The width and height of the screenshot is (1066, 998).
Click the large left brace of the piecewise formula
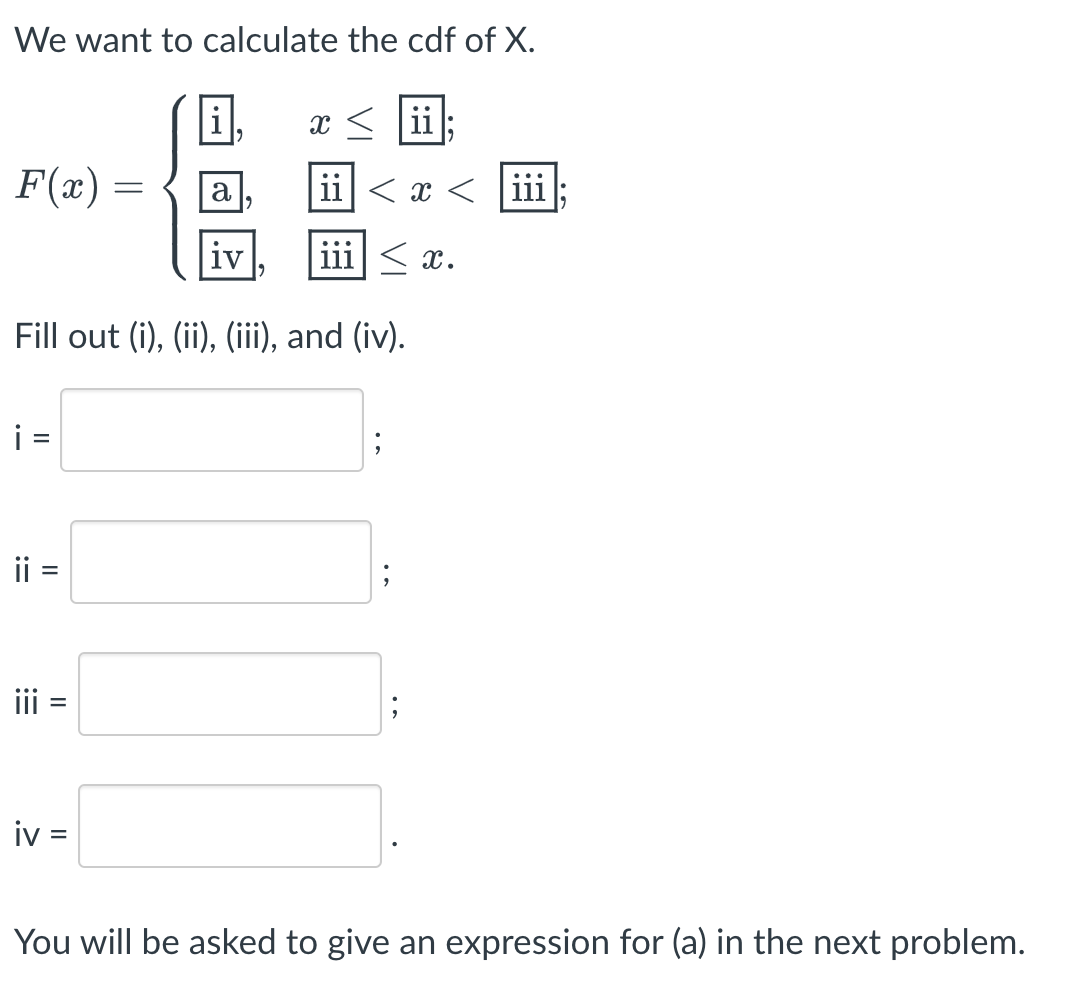point(176,187)
